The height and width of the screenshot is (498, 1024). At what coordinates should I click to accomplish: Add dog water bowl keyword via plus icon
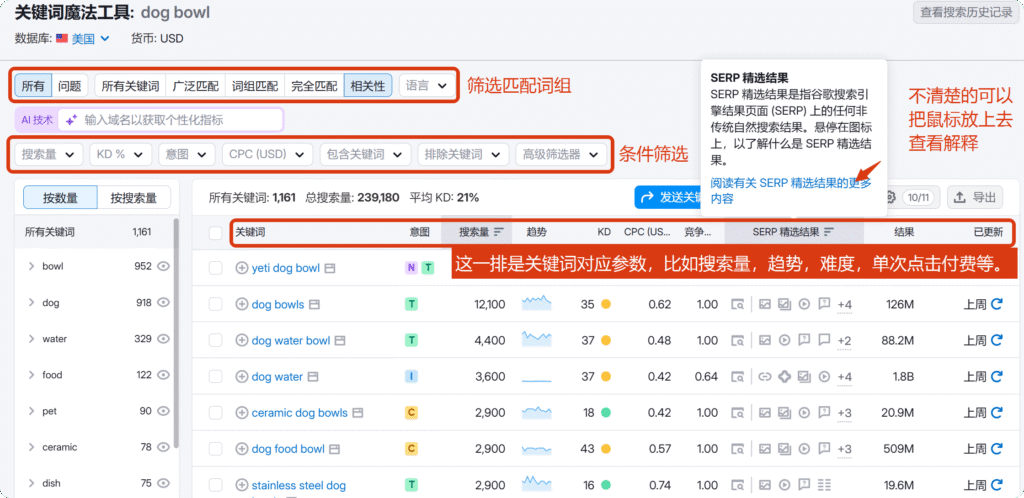click(242, 340)
